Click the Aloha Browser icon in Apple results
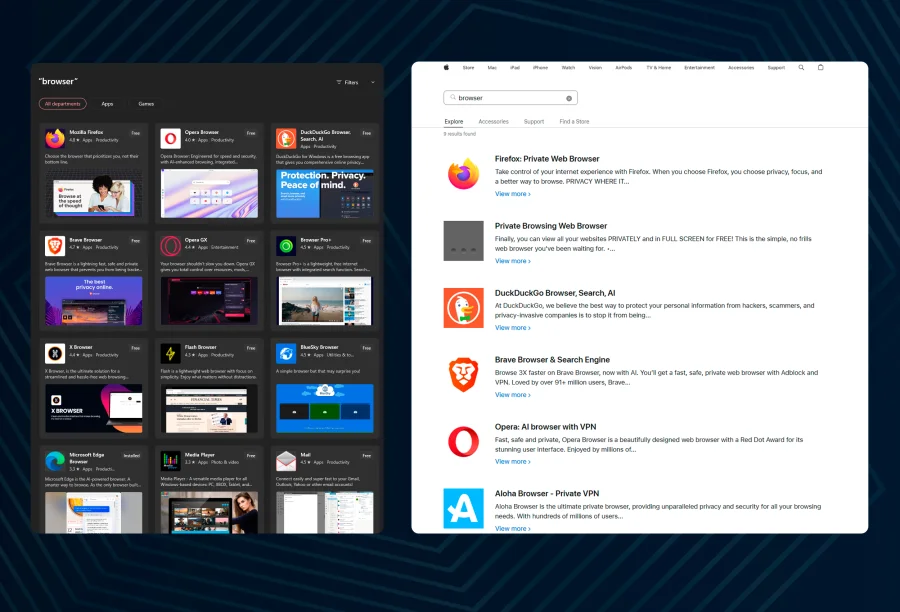This screenshot has width=900, height=612. pyautogui.click(x=463, y=508)
